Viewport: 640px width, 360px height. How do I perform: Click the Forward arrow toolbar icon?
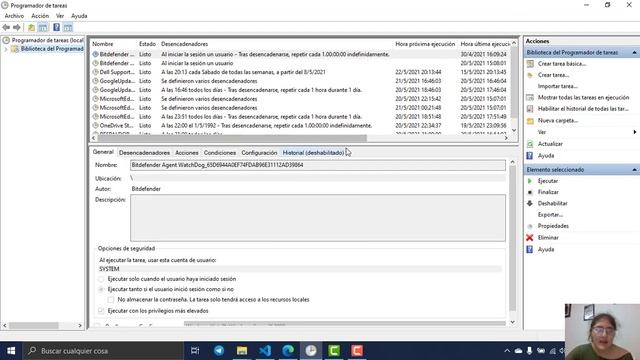tap(17, 27)
